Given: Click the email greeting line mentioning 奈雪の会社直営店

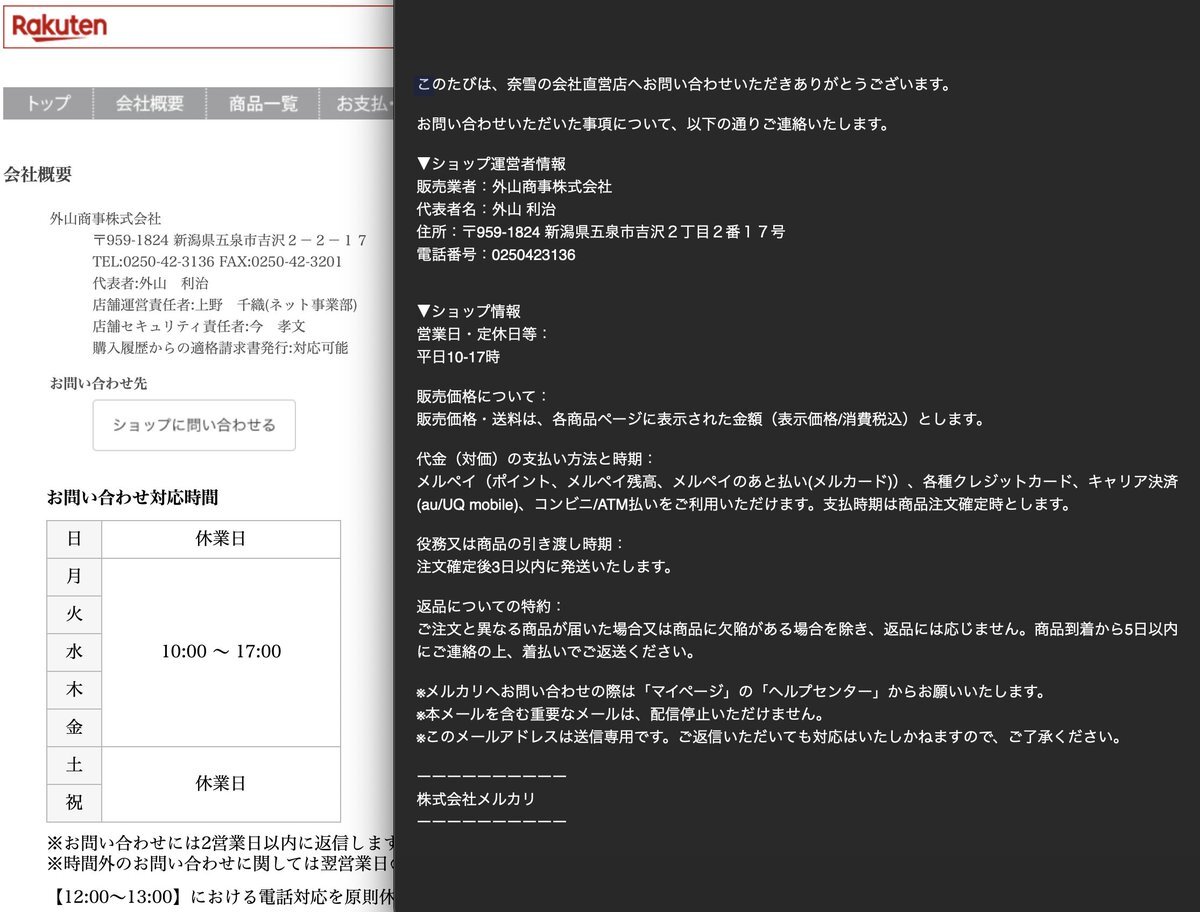Looking at the screenshot, I should click(683, 84).
